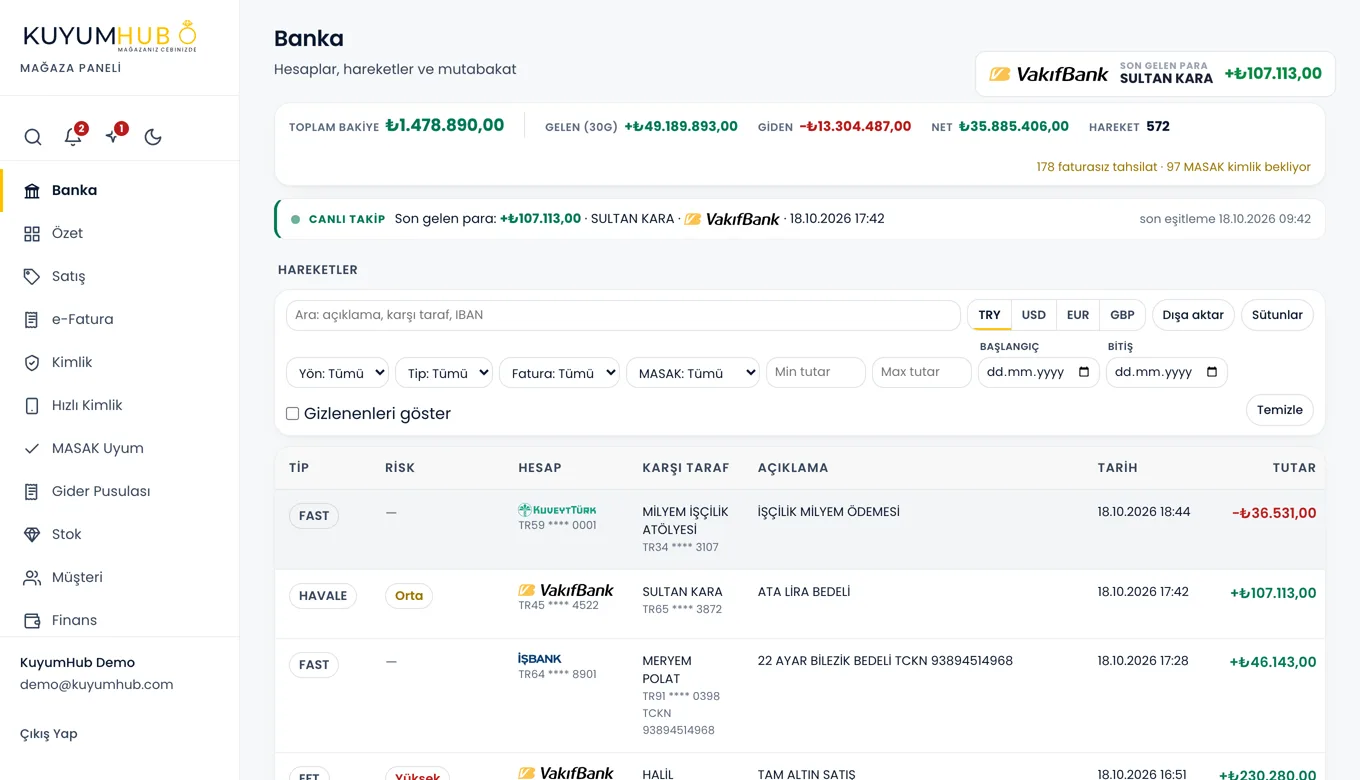Switch currency to USD

1033,315
